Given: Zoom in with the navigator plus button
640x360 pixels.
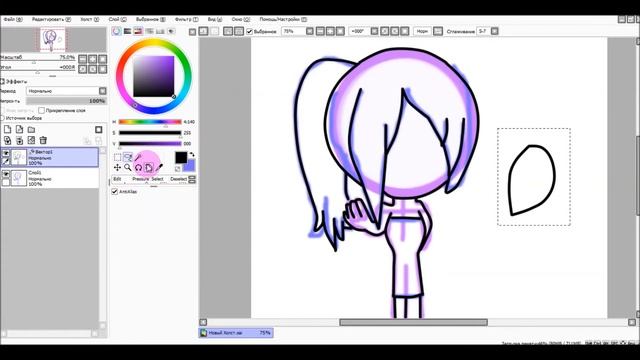Looking at the screenshot, I should click(x=93, y=59).
